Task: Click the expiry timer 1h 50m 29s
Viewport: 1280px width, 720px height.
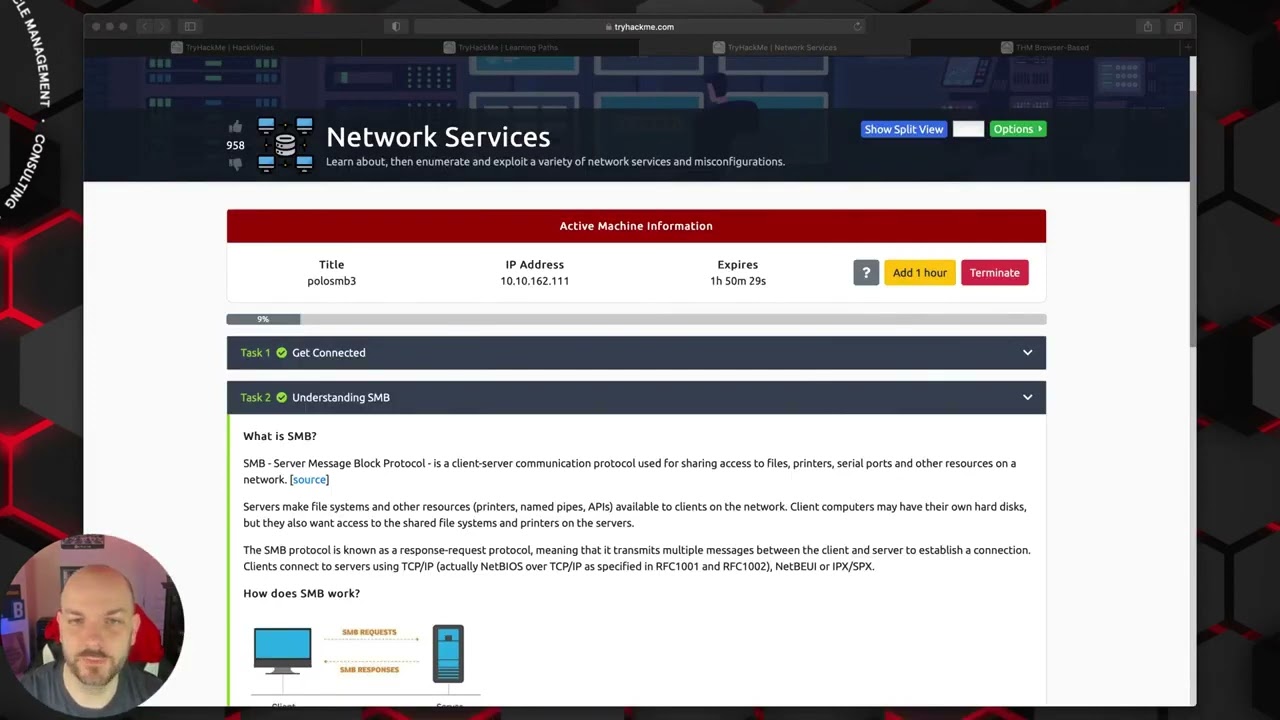Action: click(x=738, y=281)
